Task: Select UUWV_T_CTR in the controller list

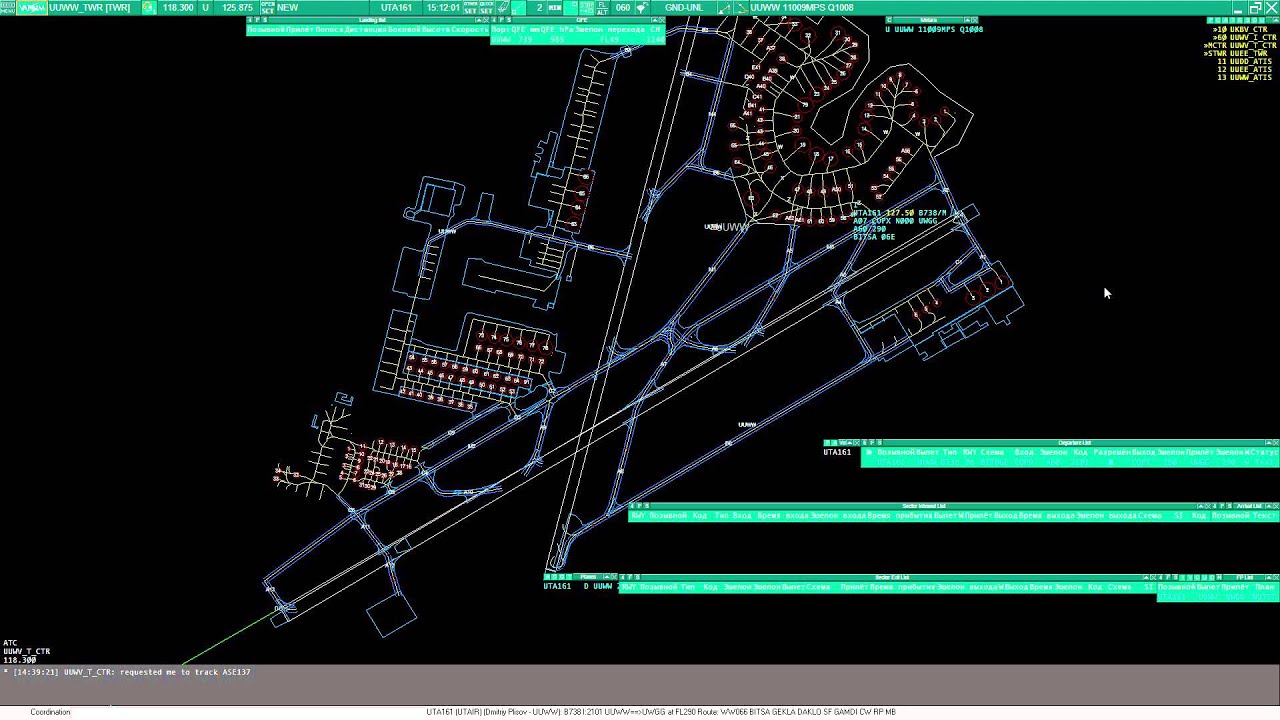Action: click(1241, 45)
